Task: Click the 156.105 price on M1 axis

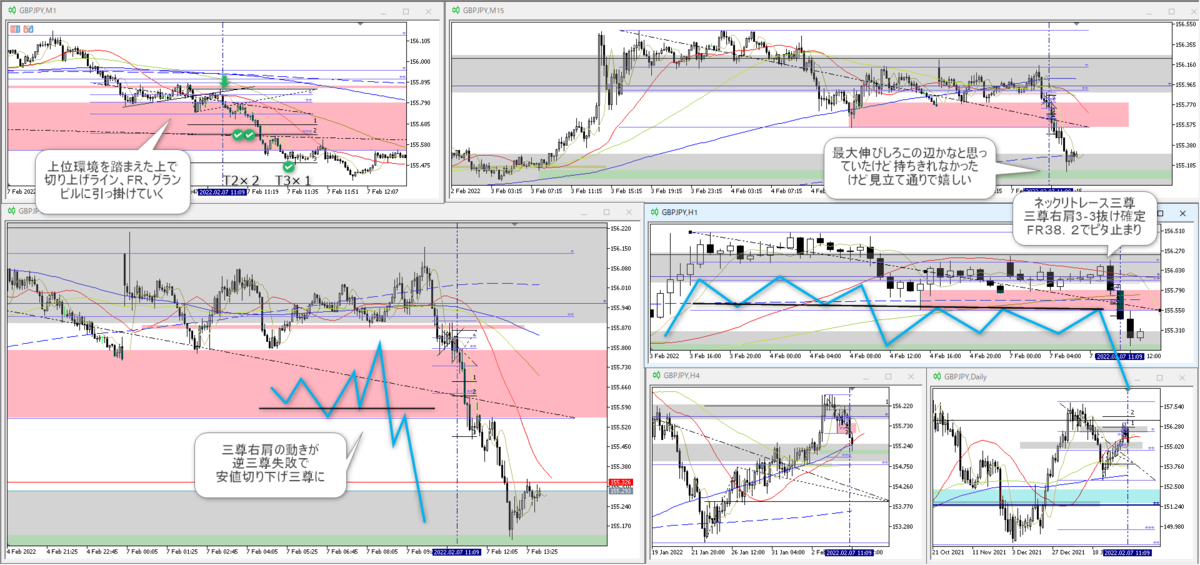Action: [x=420, y=40]
